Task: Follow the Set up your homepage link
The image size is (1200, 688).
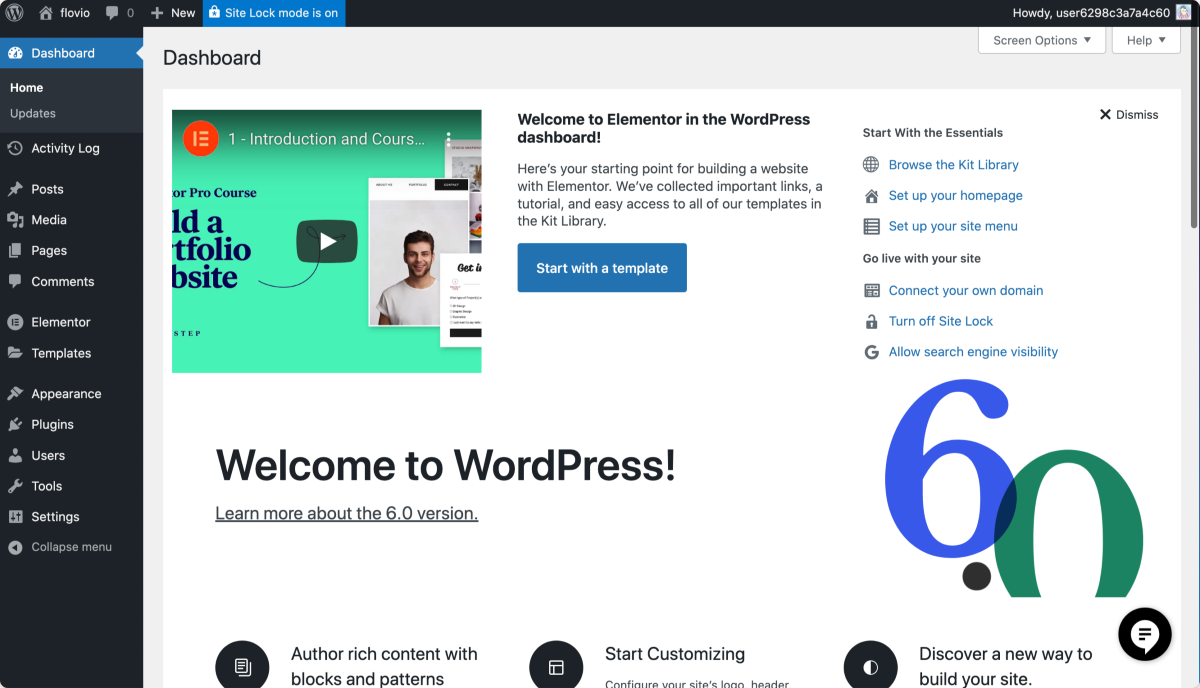Action: click(956, 196)
